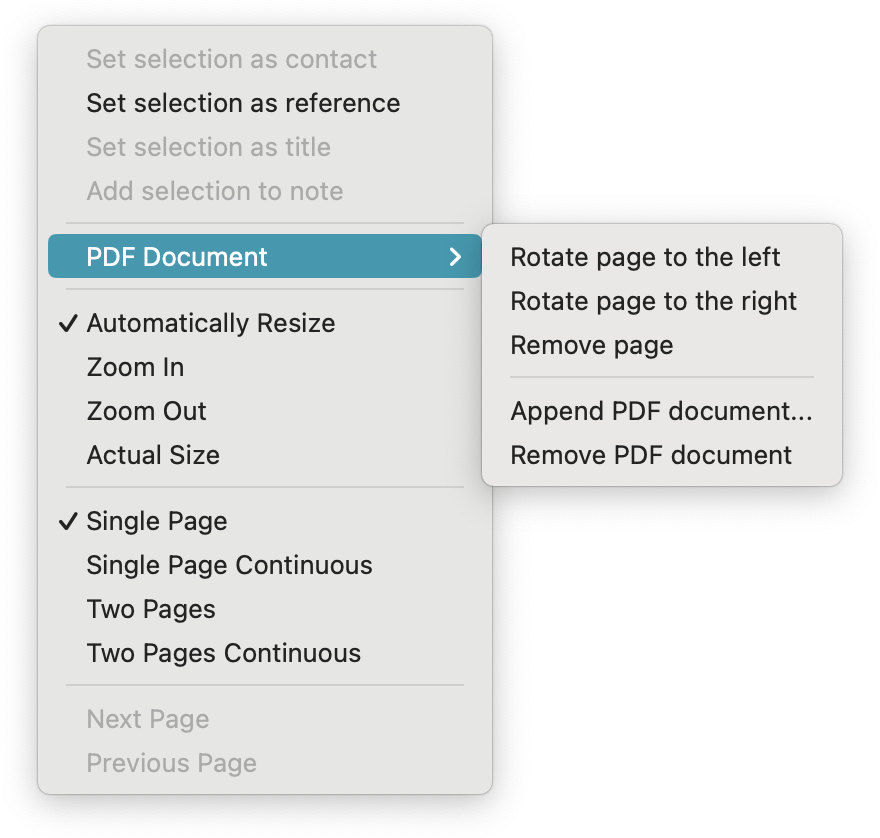This screenshot has height=838, width=880.
Task: Expand the PDF Document submenu arrow
Action: tap(456, 257)
